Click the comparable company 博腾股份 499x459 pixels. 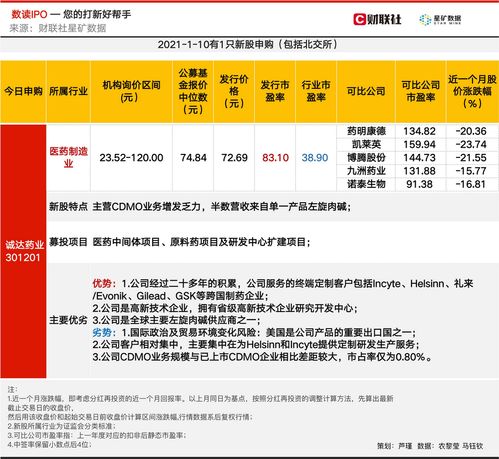coord(366,158)
